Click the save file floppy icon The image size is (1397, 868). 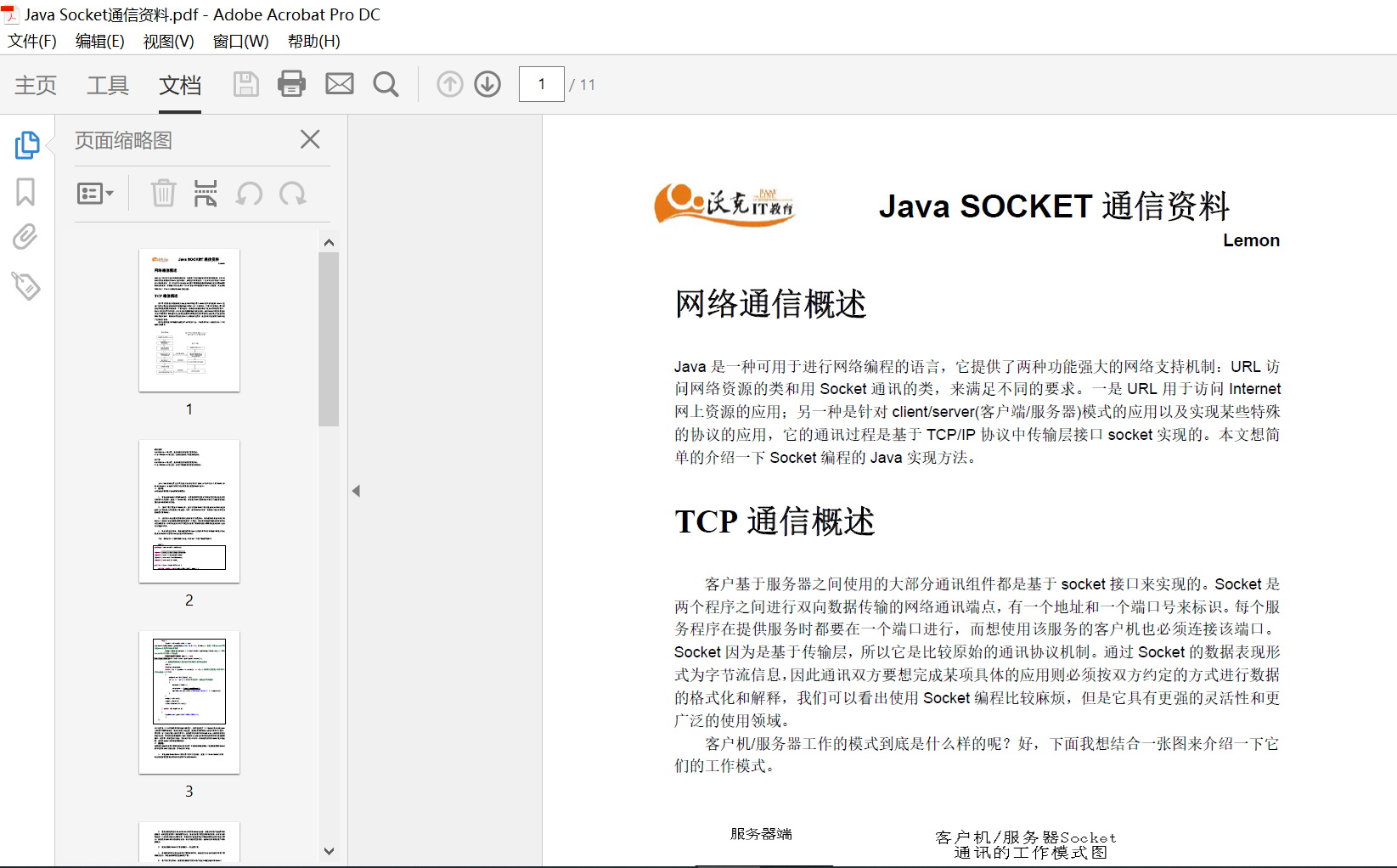coord(246,84)
